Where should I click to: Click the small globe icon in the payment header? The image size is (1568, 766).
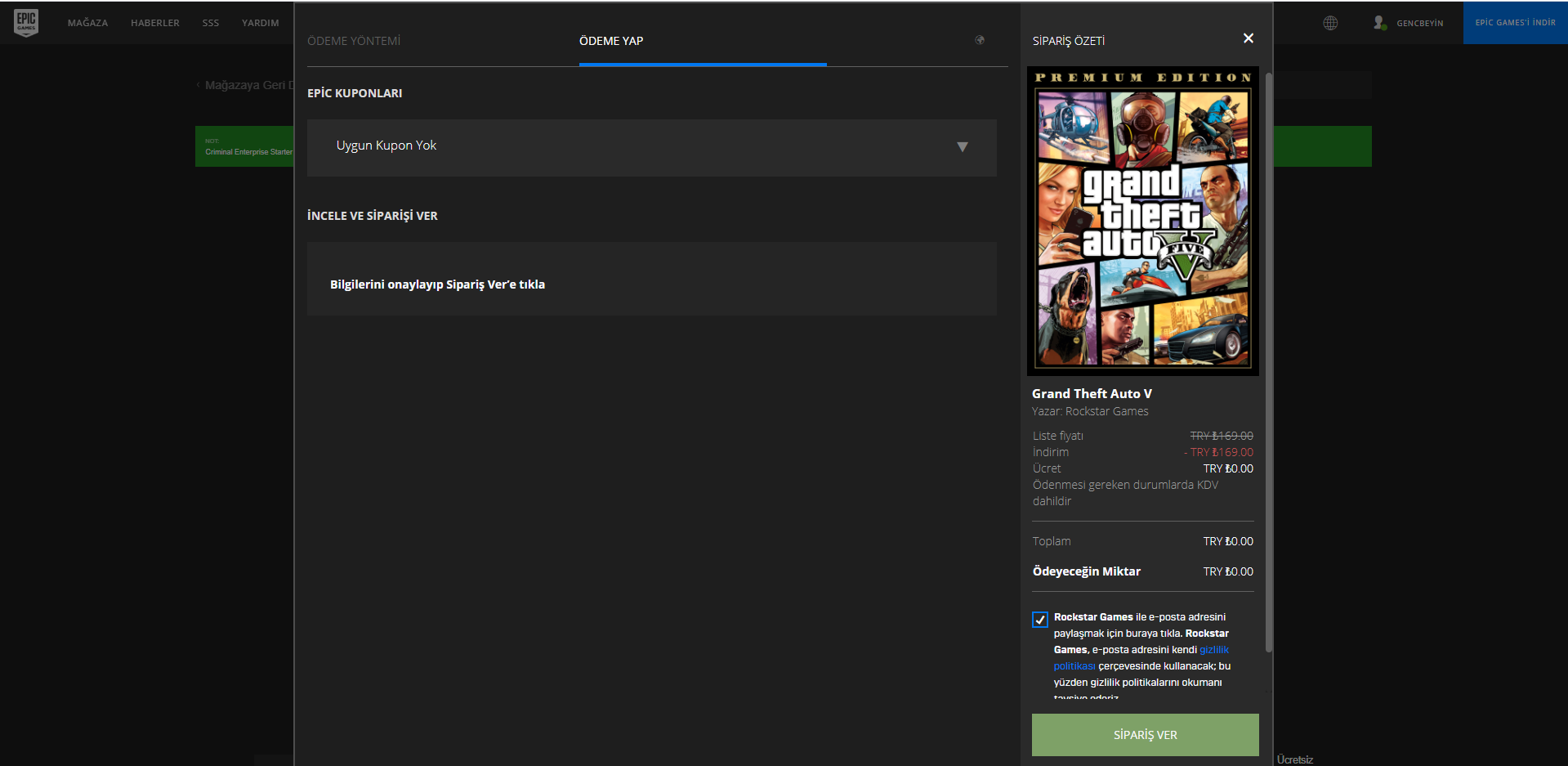click(x=980, y=40)
